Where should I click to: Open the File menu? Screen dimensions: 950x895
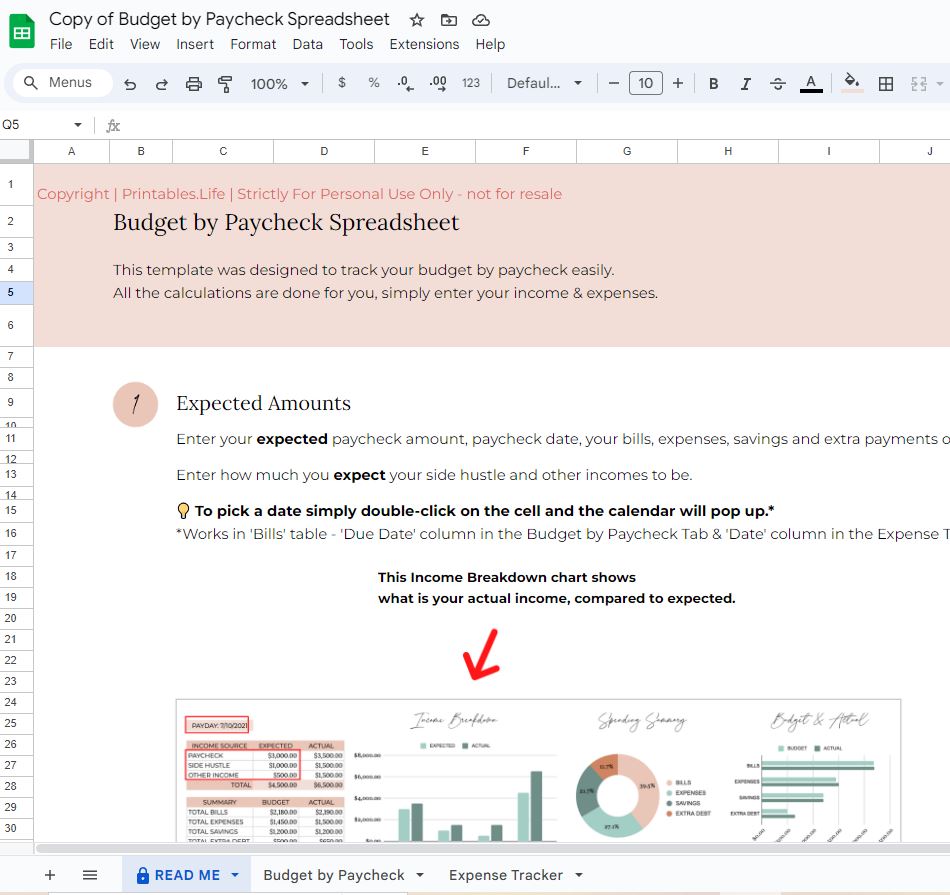tap(61, 44)
